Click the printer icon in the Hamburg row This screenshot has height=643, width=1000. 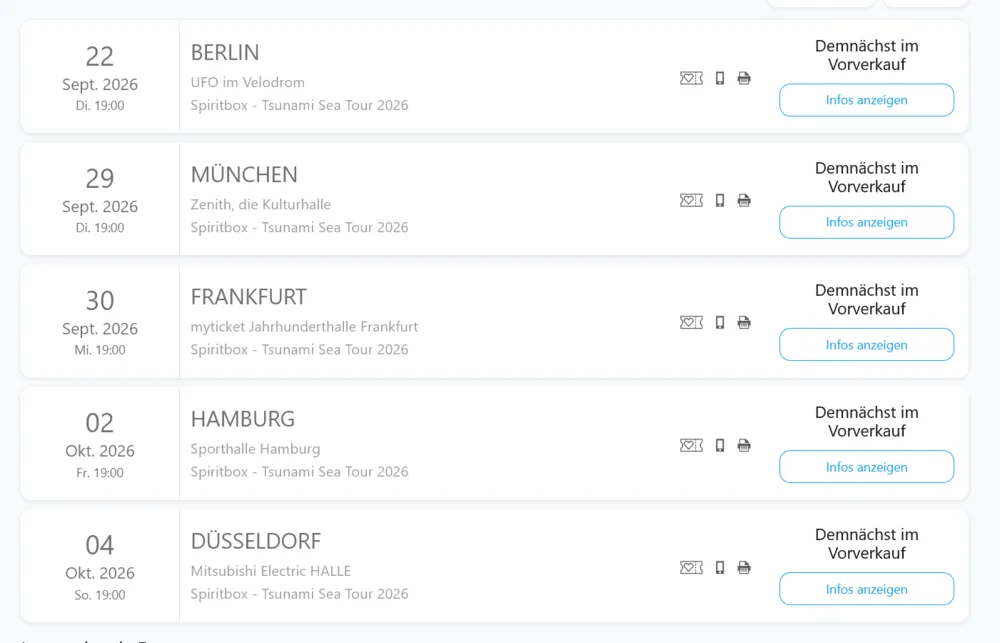[x=744, y=445]
